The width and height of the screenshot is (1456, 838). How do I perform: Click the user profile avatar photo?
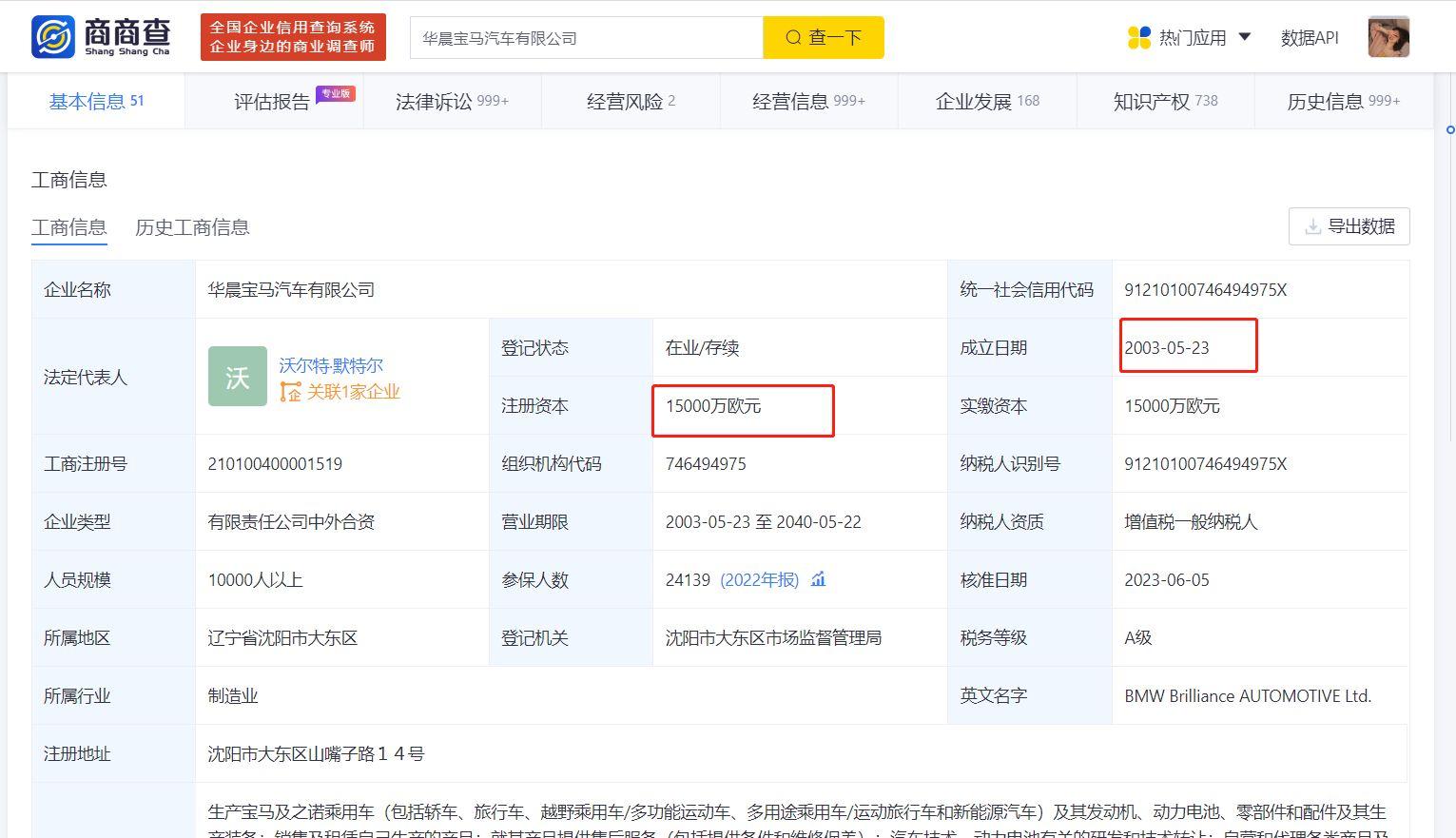click(1388, 36)
